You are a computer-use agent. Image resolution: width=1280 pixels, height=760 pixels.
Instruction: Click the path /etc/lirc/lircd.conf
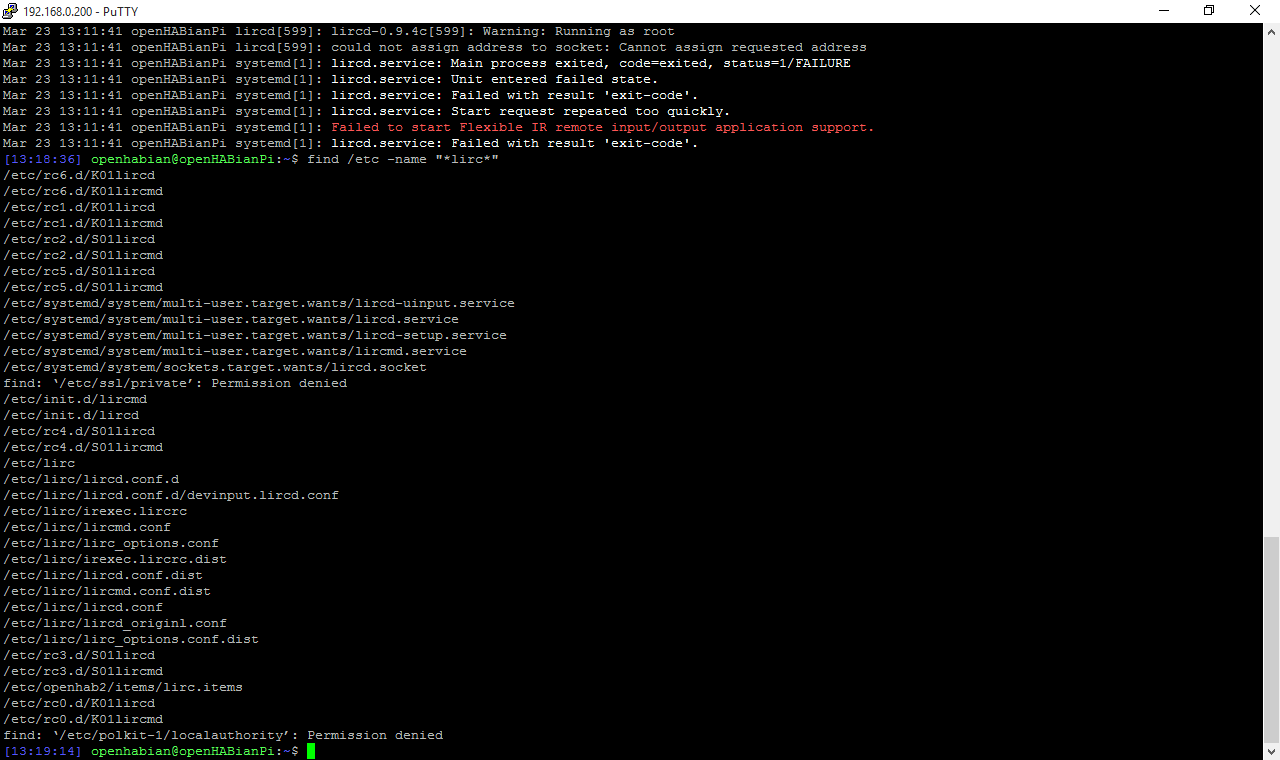pyautogui.click(x=84, y=606)
